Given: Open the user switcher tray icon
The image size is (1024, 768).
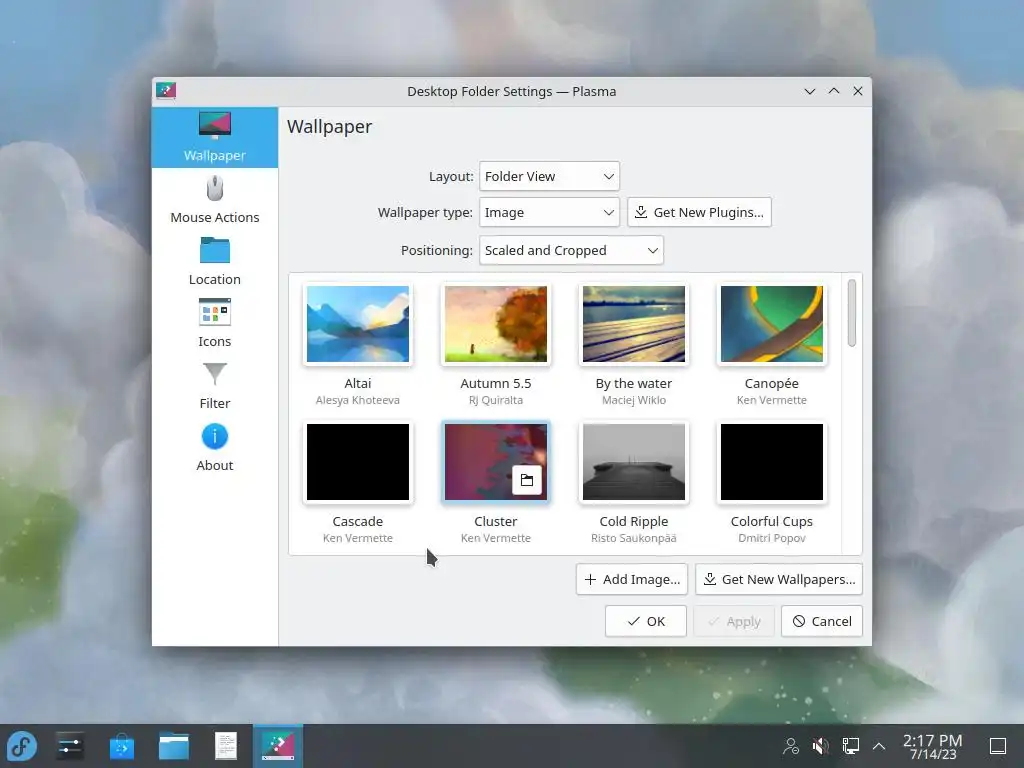Looking at the screenshot, I should click(x=791, y=746).
